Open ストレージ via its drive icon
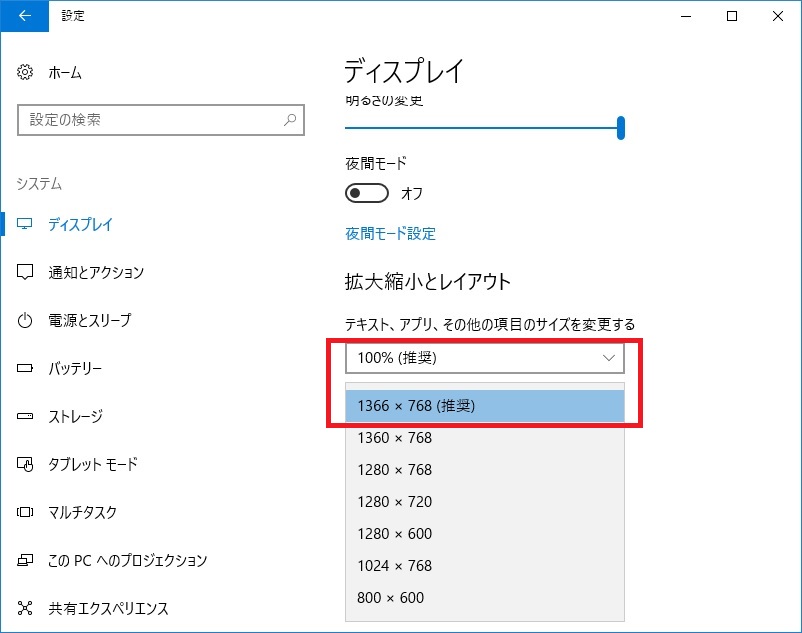Screen dimensions: 802x633 (x=26, y=416)
